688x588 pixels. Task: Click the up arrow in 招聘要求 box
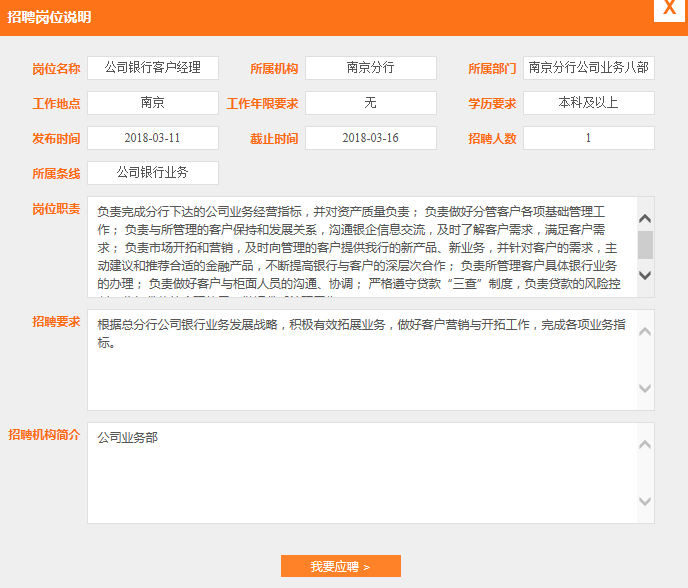pyautogui.click(x=645, y=332)
